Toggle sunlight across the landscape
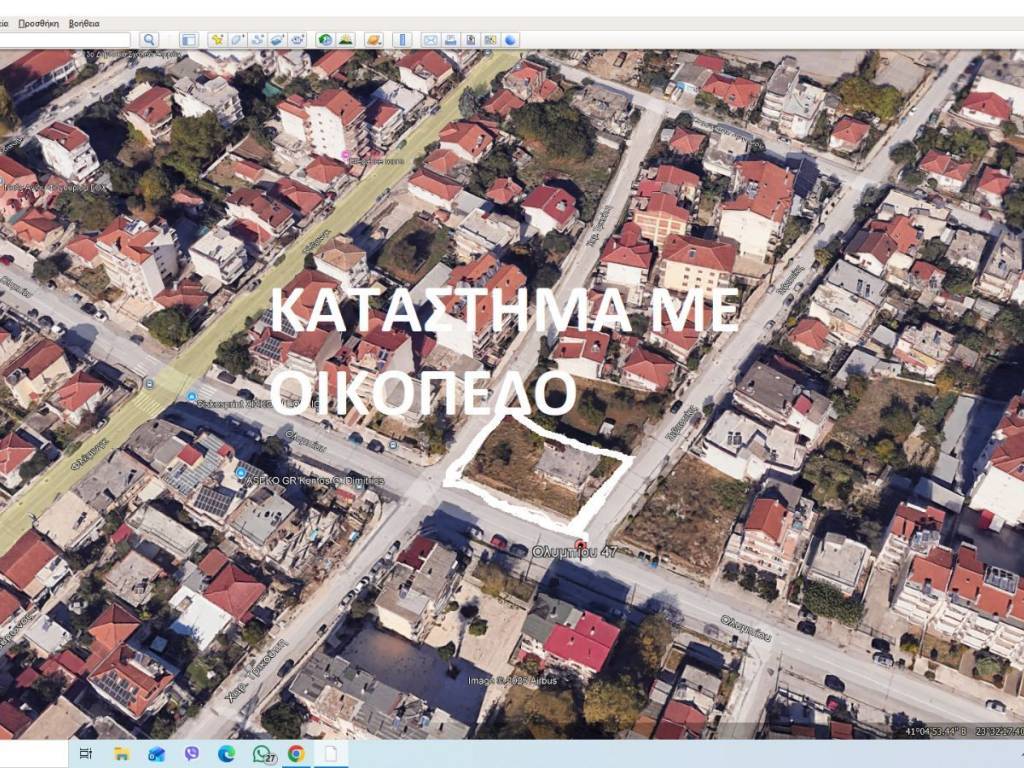The height and width of the screenshot is (768, 1024). coord(345,40)
